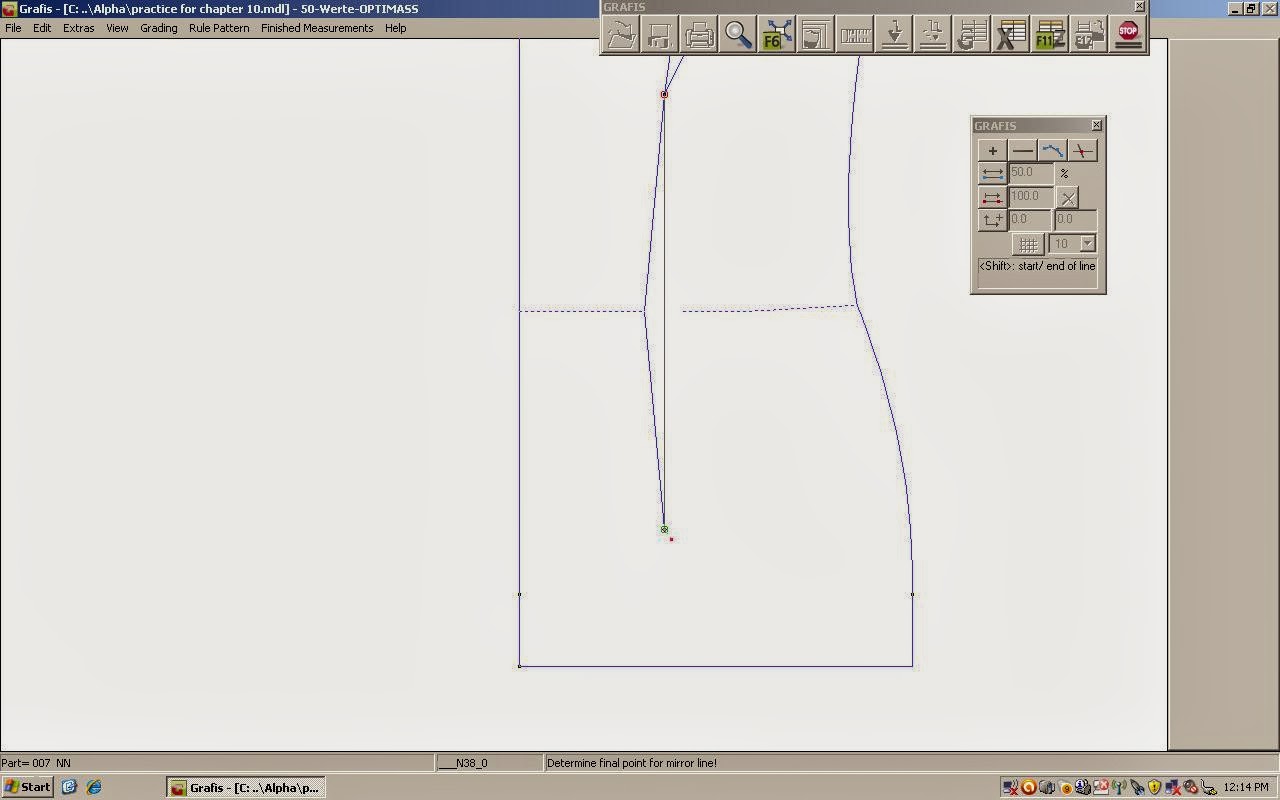1280x800 pixels.
Task: Click the yellow security shield tray icon
Action: tap(1154, 787)
